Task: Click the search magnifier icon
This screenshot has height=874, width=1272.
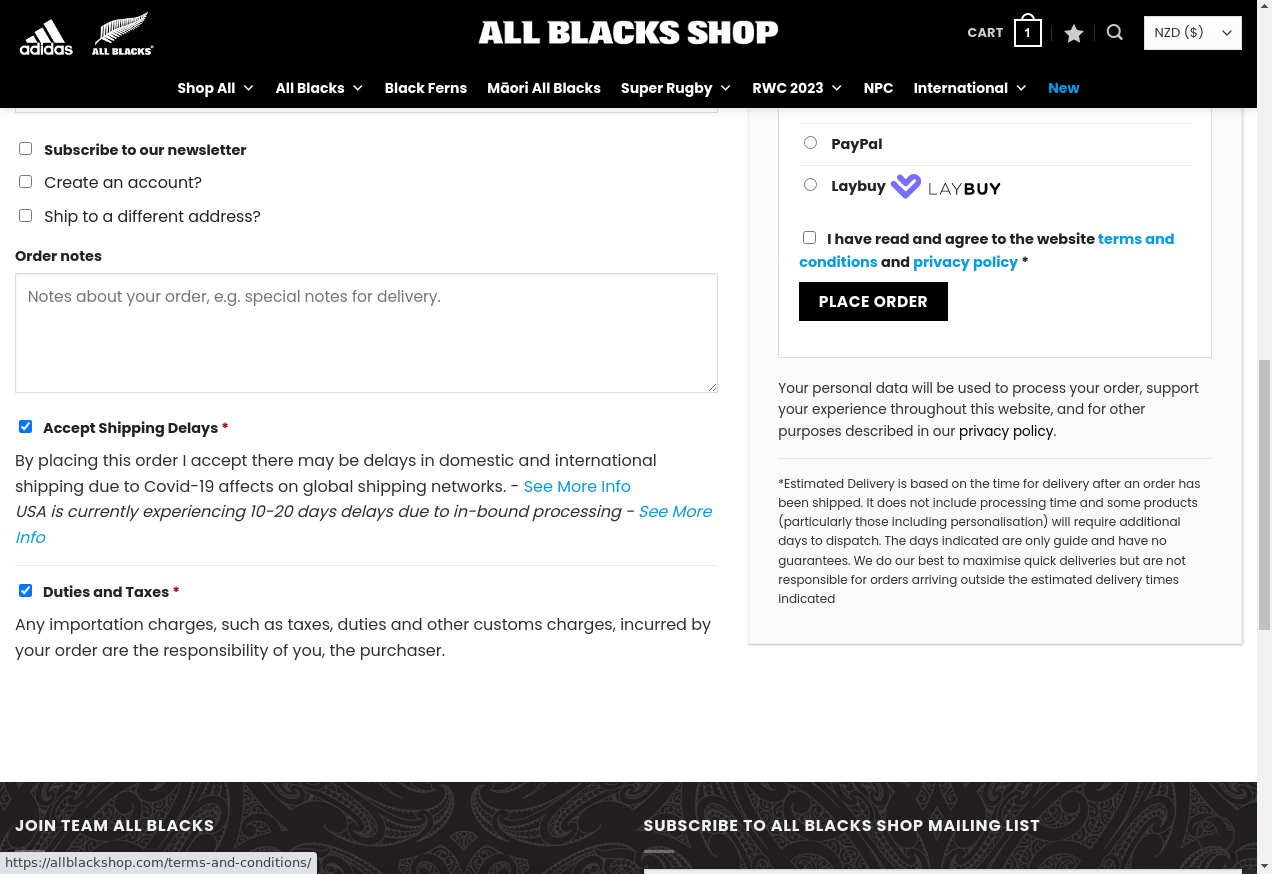Action: tap(1115, 32)
